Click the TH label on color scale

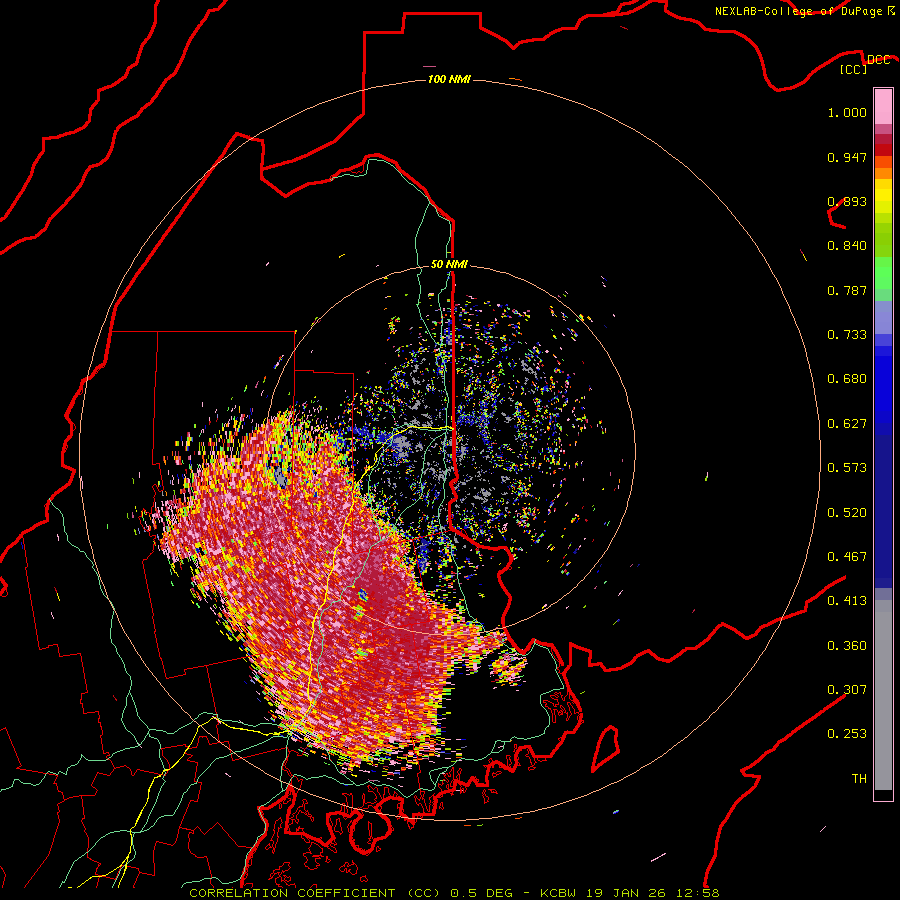(x=859, y=779)
